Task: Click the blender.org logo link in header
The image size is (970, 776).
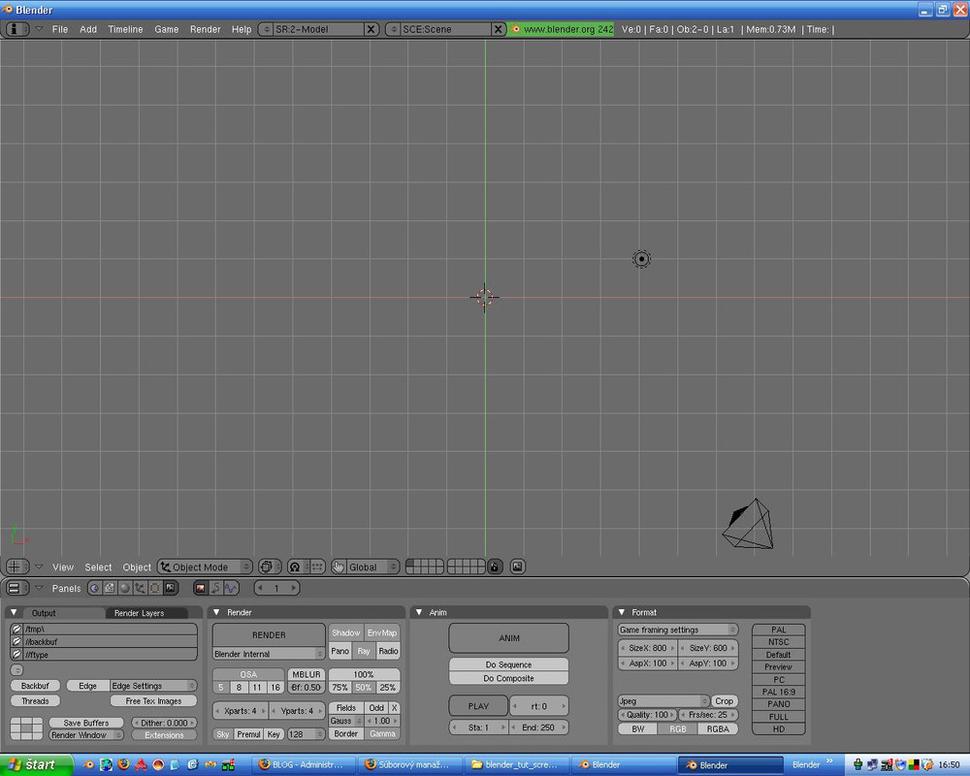Action: [x=562, y=29]
